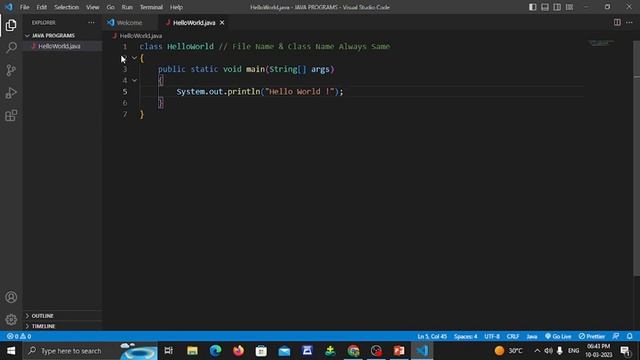This screenshot has height=360, width=640.
Task: Open the Terminal menu
Action: pyautogui.click(x=151, y=7)
